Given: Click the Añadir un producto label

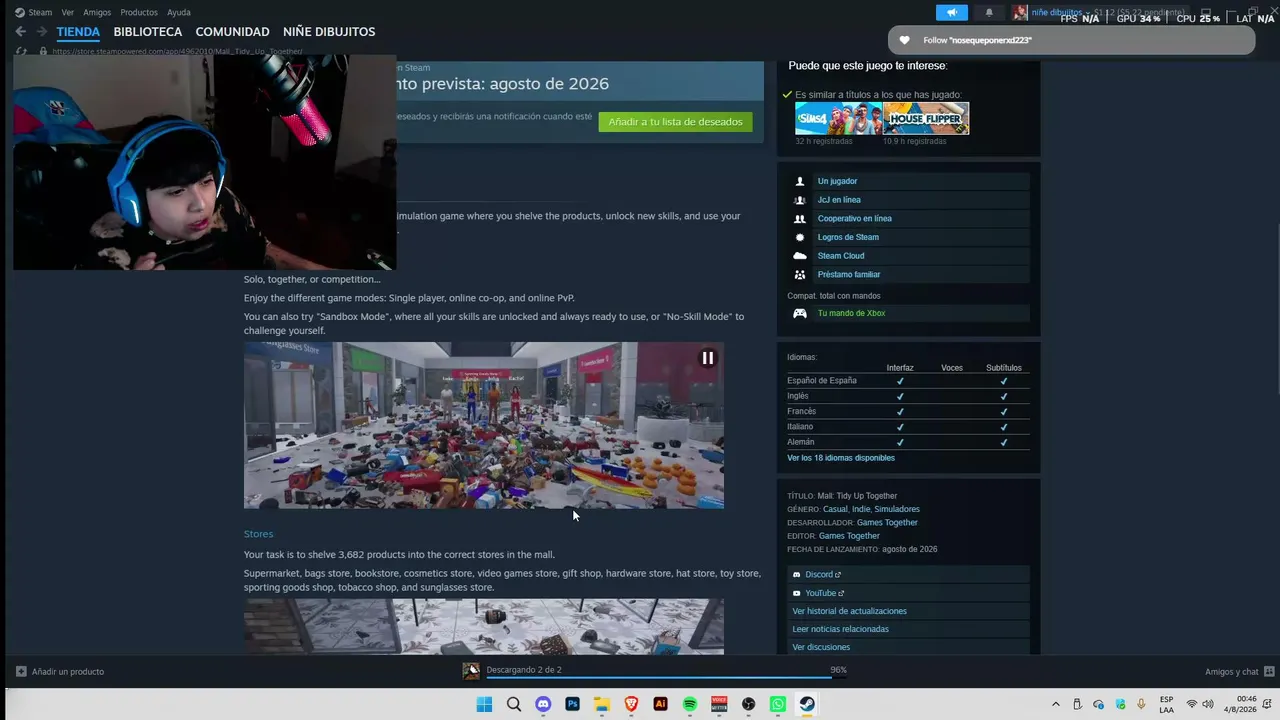Looking at the screenshot, I should [x=68, y=672].
